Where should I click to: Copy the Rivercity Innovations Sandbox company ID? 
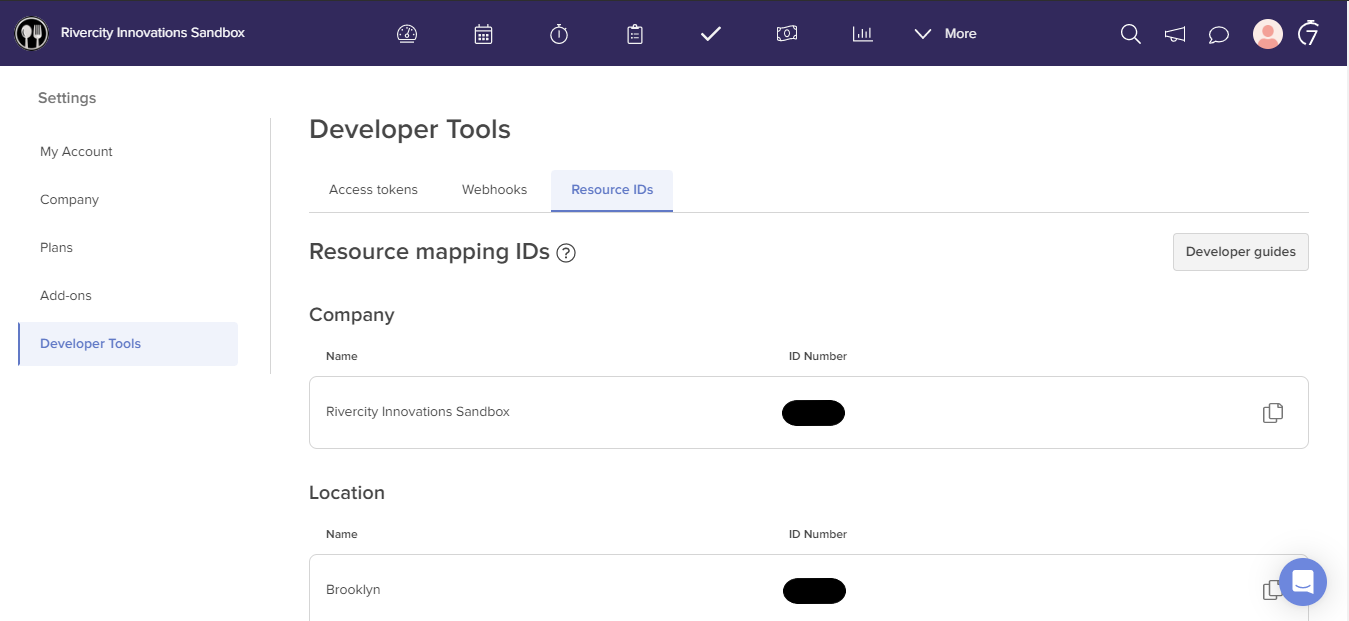point(1272,413)
